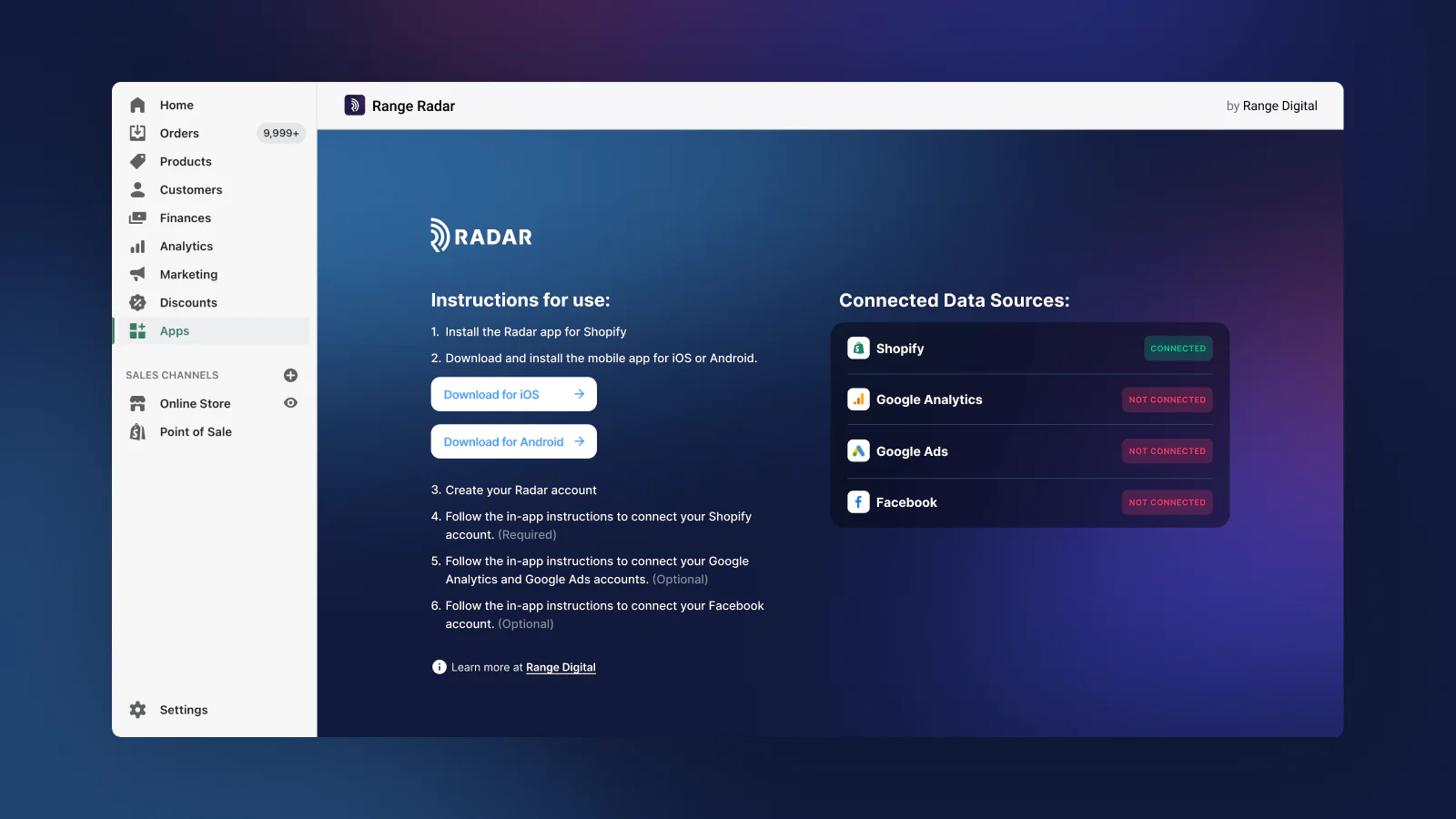
Task: Click 'Create your Radar account' step
Action: 521,490
